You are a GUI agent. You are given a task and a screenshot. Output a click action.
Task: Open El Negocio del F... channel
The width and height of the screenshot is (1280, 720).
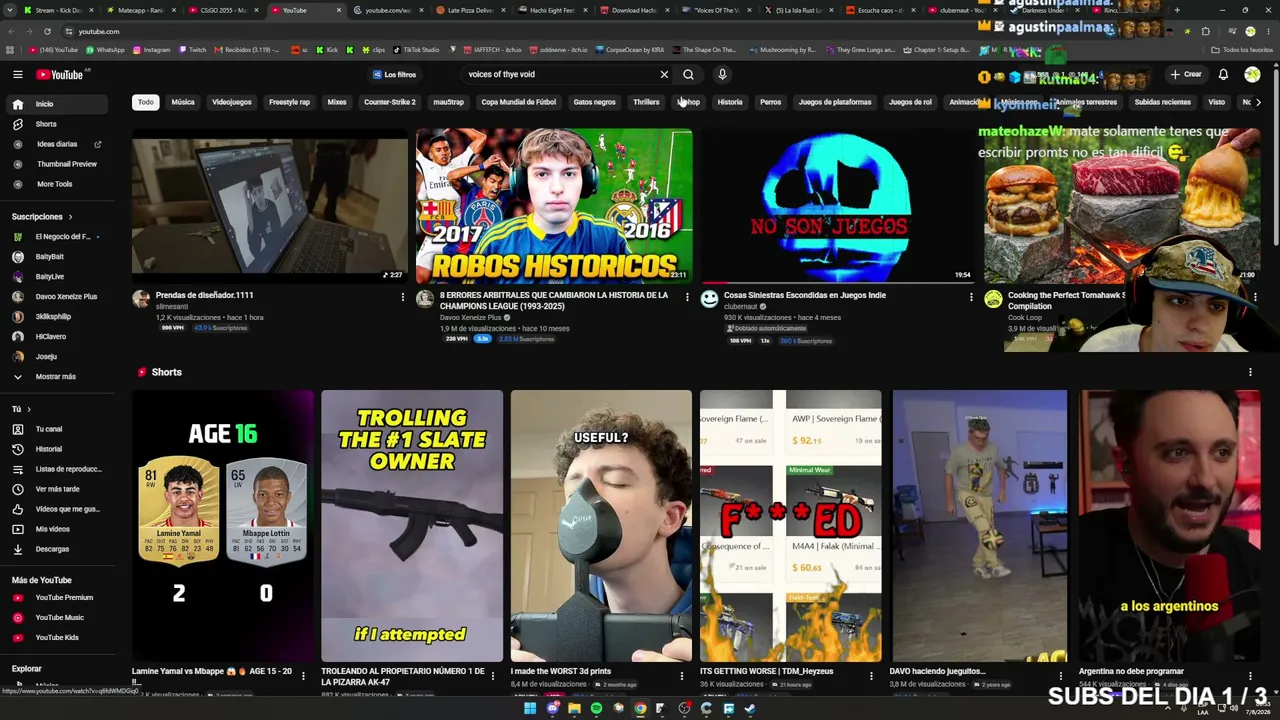[57, 237]
